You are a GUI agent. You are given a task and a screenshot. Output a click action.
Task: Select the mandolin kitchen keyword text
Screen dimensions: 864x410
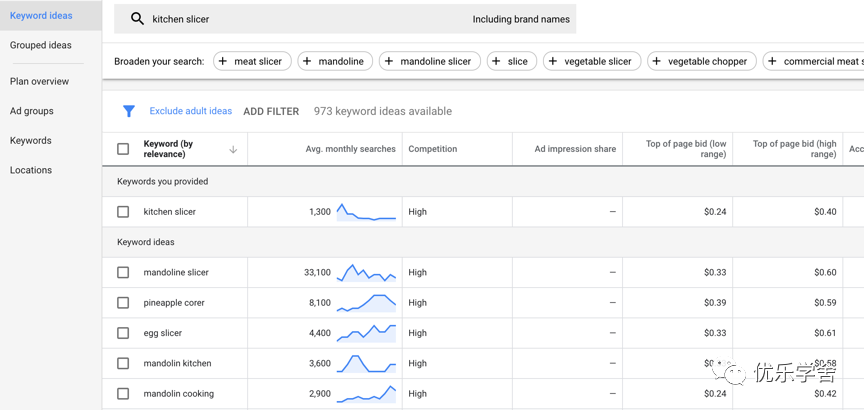pos(177,363)
